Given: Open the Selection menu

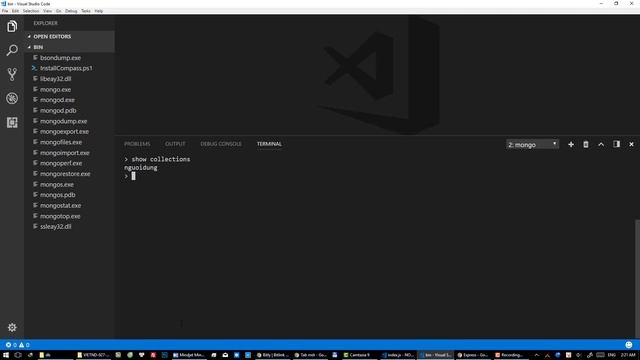Looking at the screenshot, I should pos(31,11).
